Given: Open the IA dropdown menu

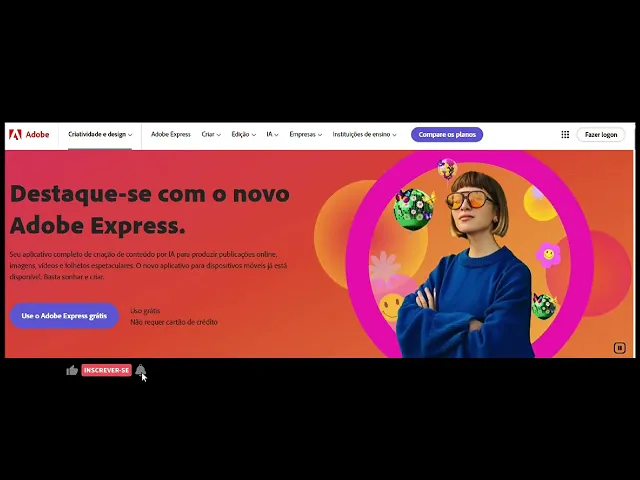Looking at the screenshot, I should (x=272, y=134).
